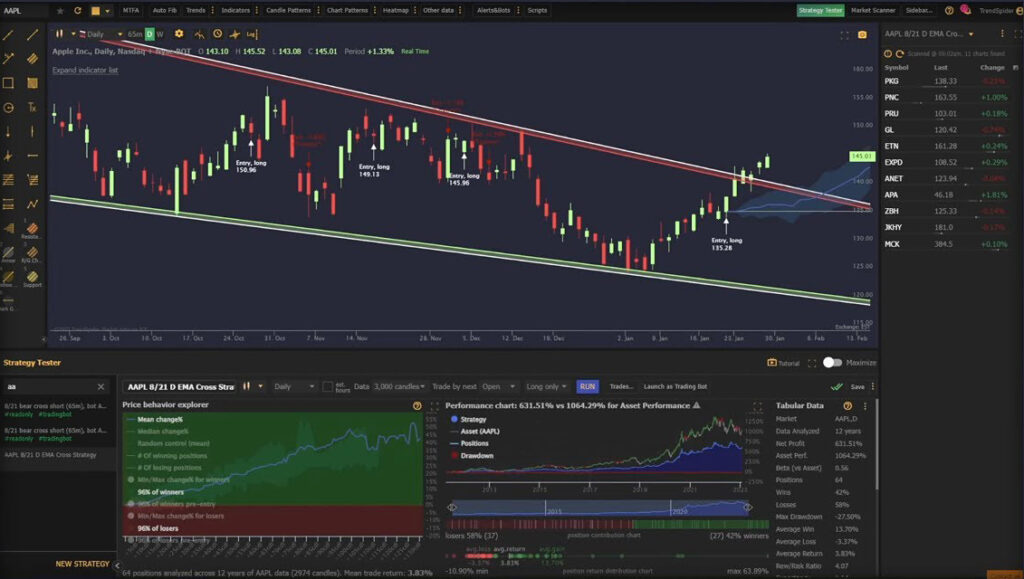Open chart settings gear icon
This screenshot has height=579, width=1024.
[179, 34]
